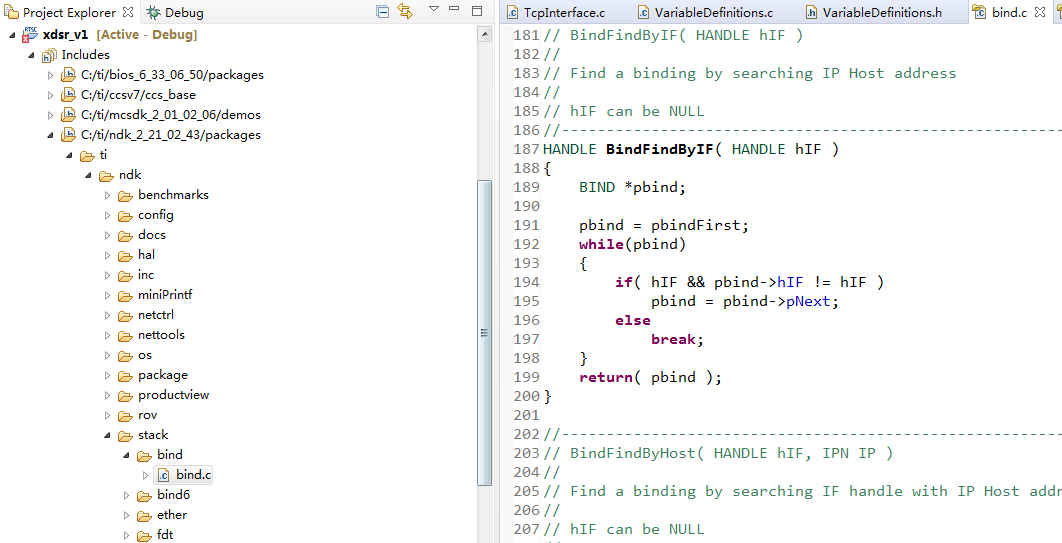Click the ndk_2_21_02_43 include folder icon
Screen dimensions: 1062x543
(x=68, y=135)
